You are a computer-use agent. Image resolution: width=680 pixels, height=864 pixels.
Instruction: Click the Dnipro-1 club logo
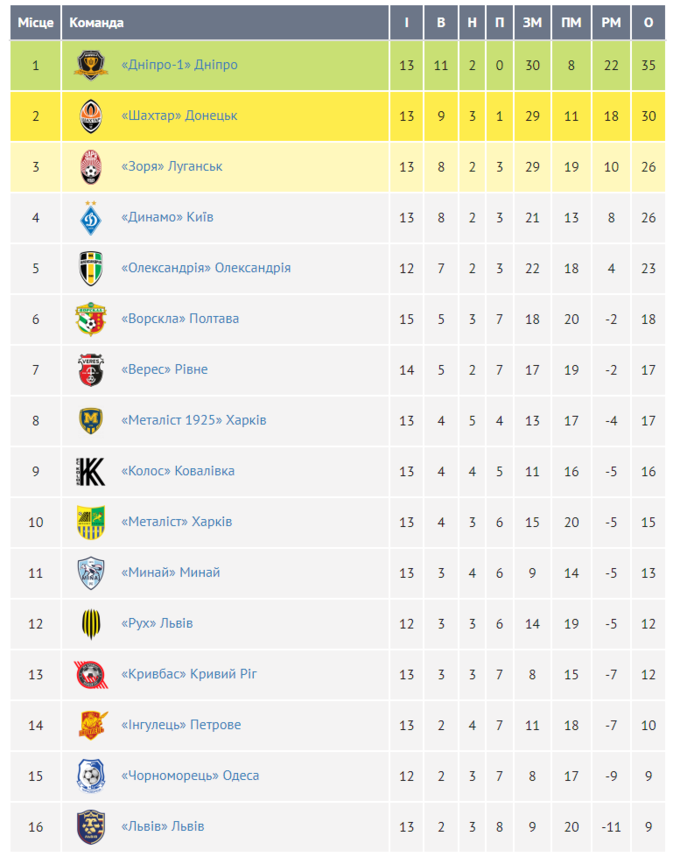91,66
